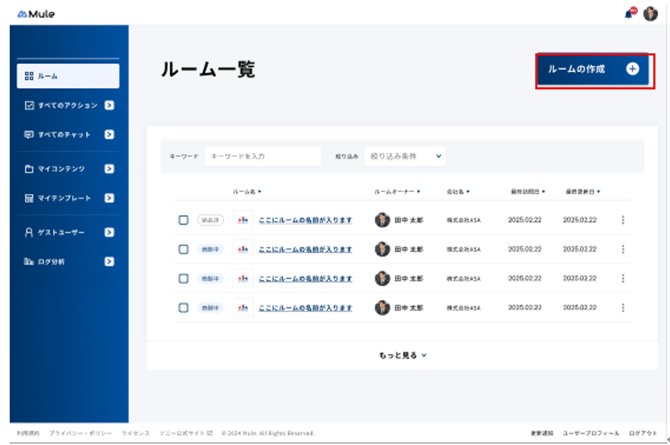Open the 更新通知 footer link
670x445 pixels.
pos(542,433)
